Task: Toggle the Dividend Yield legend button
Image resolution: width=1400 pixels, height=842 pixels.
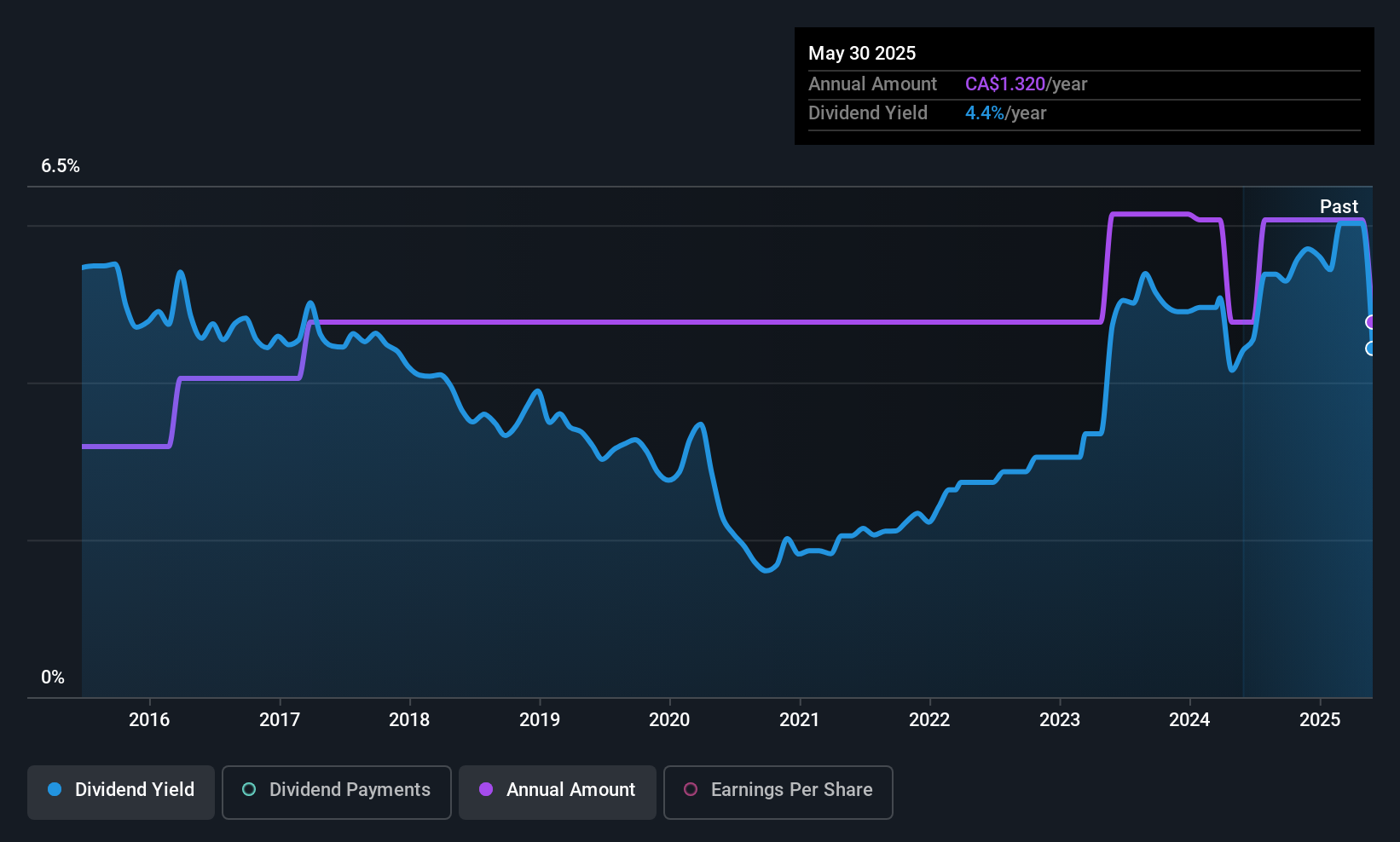Action: tap(121, 790)
